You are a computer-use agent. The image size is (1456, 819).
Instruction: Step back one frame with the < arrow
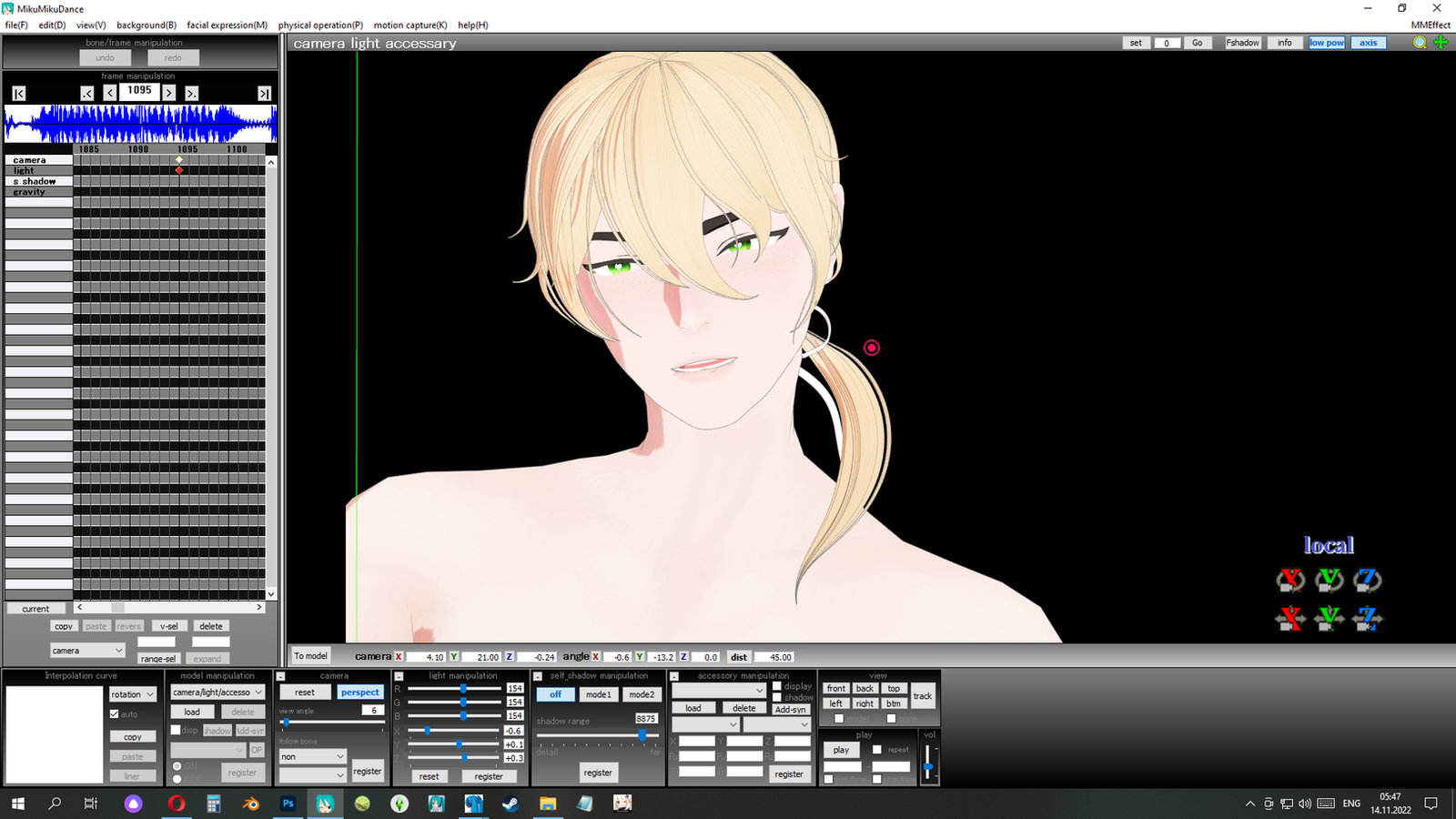pyautogui.click(x=110, y=93)
